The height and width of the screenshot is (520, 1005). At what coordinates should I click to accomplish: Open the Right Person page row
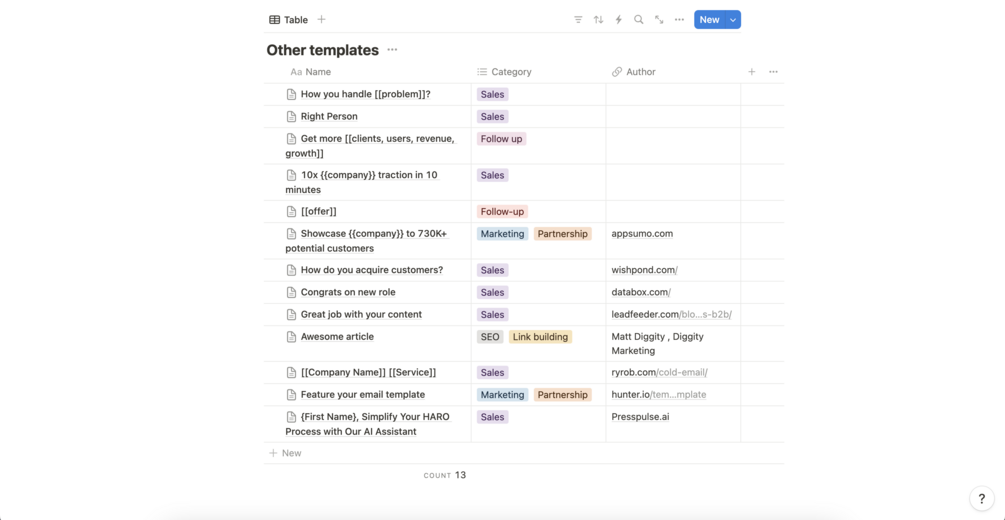[329, 117]
